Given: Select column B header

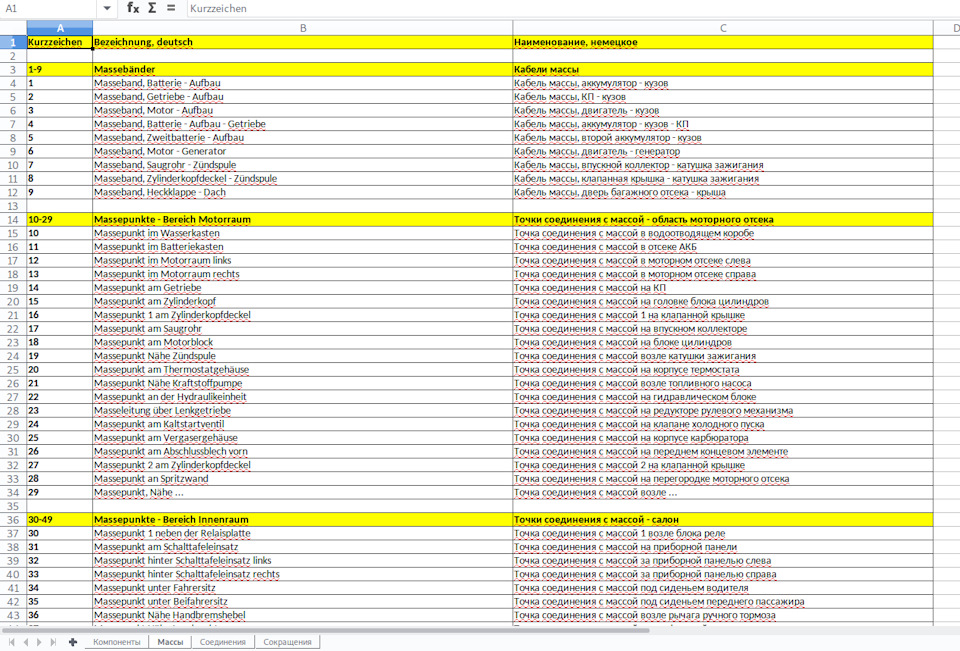Looking at the screenshot, I should pyautogui.click(x=303, y=28).
